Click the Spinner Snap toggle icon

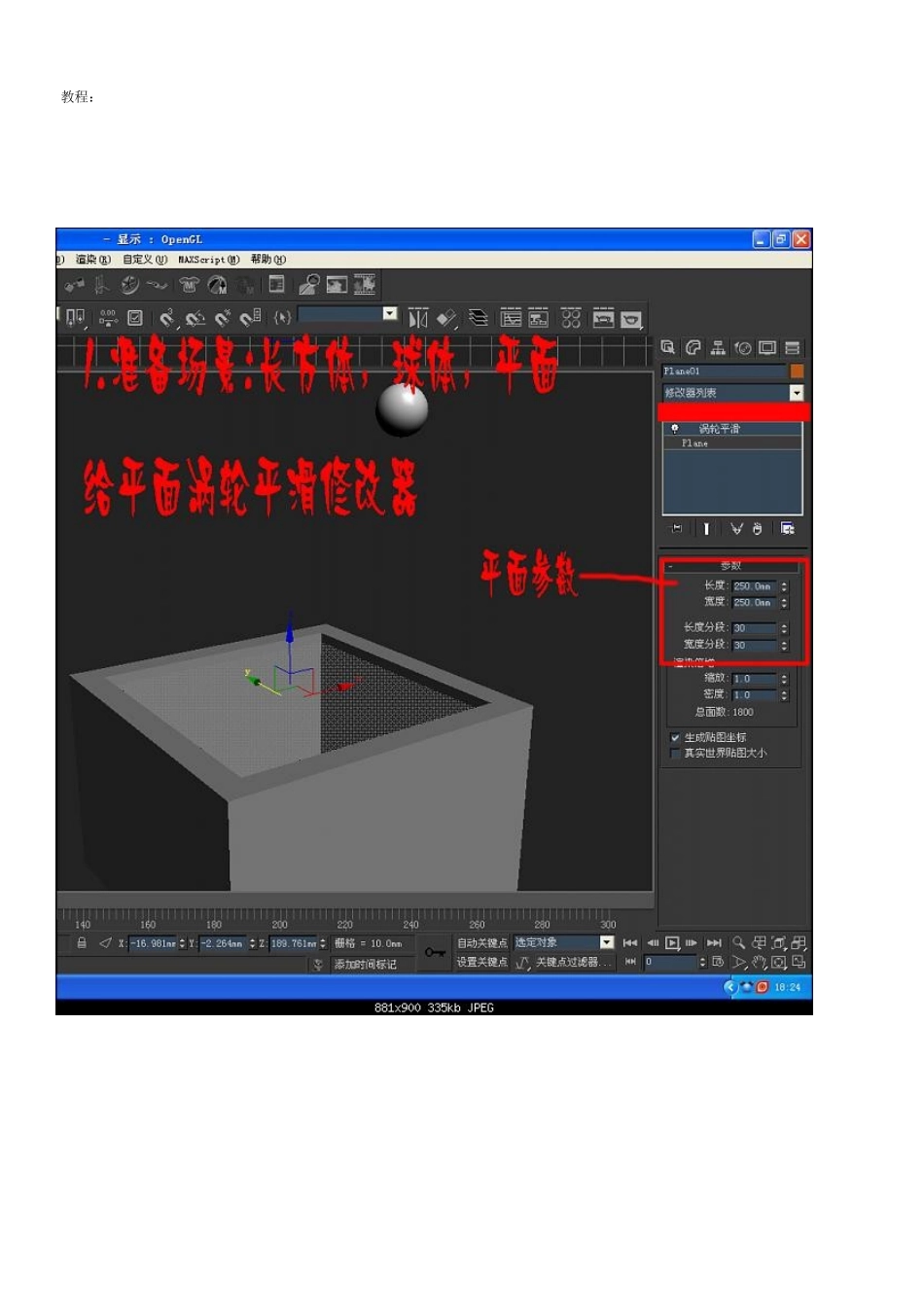point(250,317)
